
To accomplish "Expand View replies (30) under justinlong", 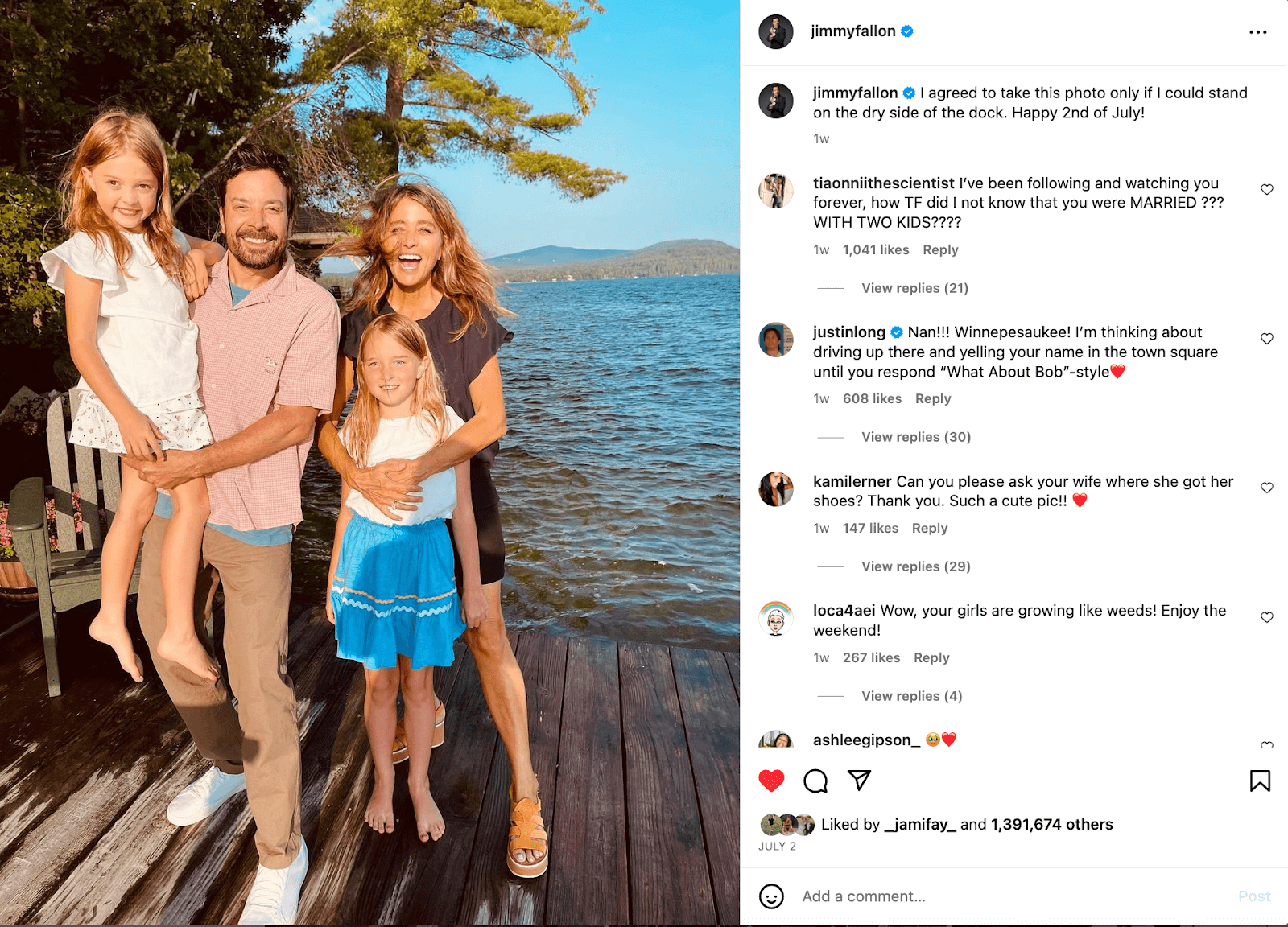I will tap(916, 437).
